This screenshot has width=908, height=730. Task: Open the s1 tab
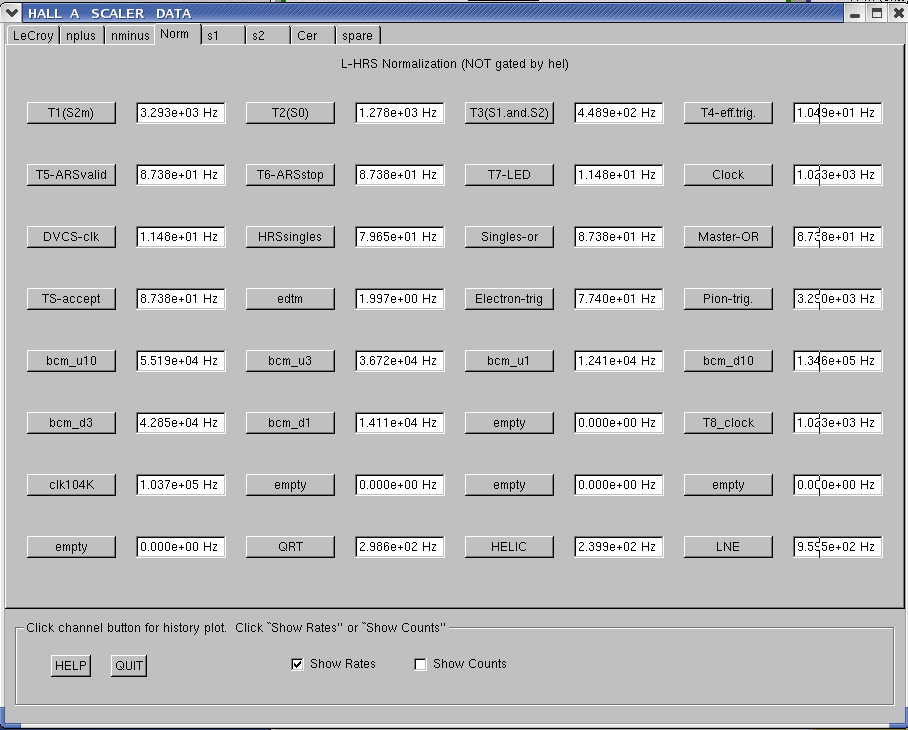pyautogui.click(x=223, y=35)
